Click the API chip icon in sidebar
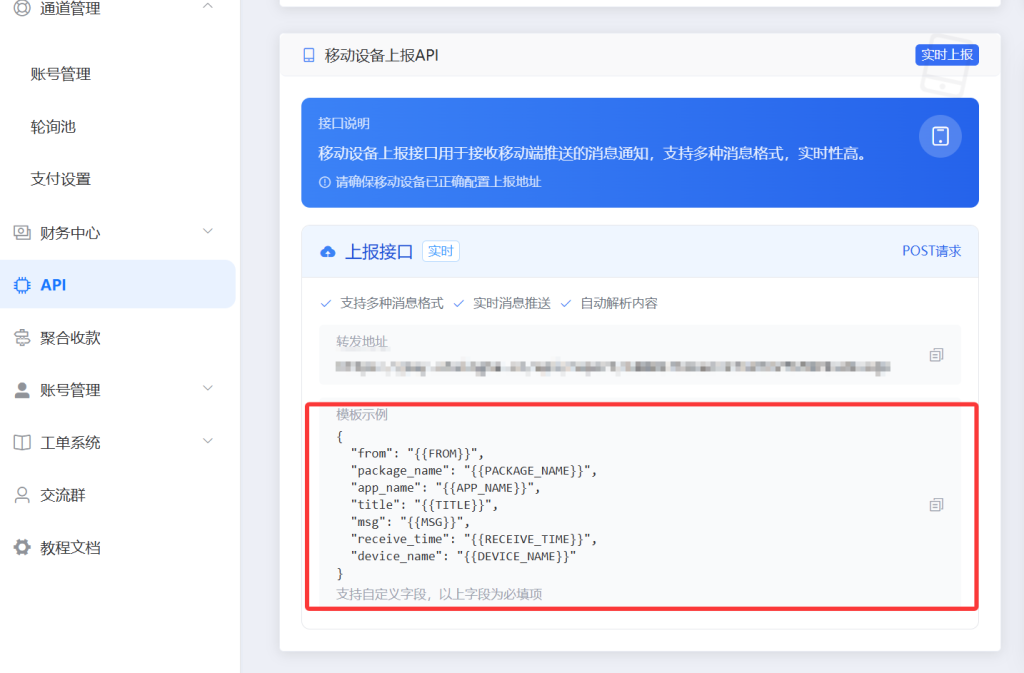Viewport: 1024px width, 673px height. click(x=22, y=285)
